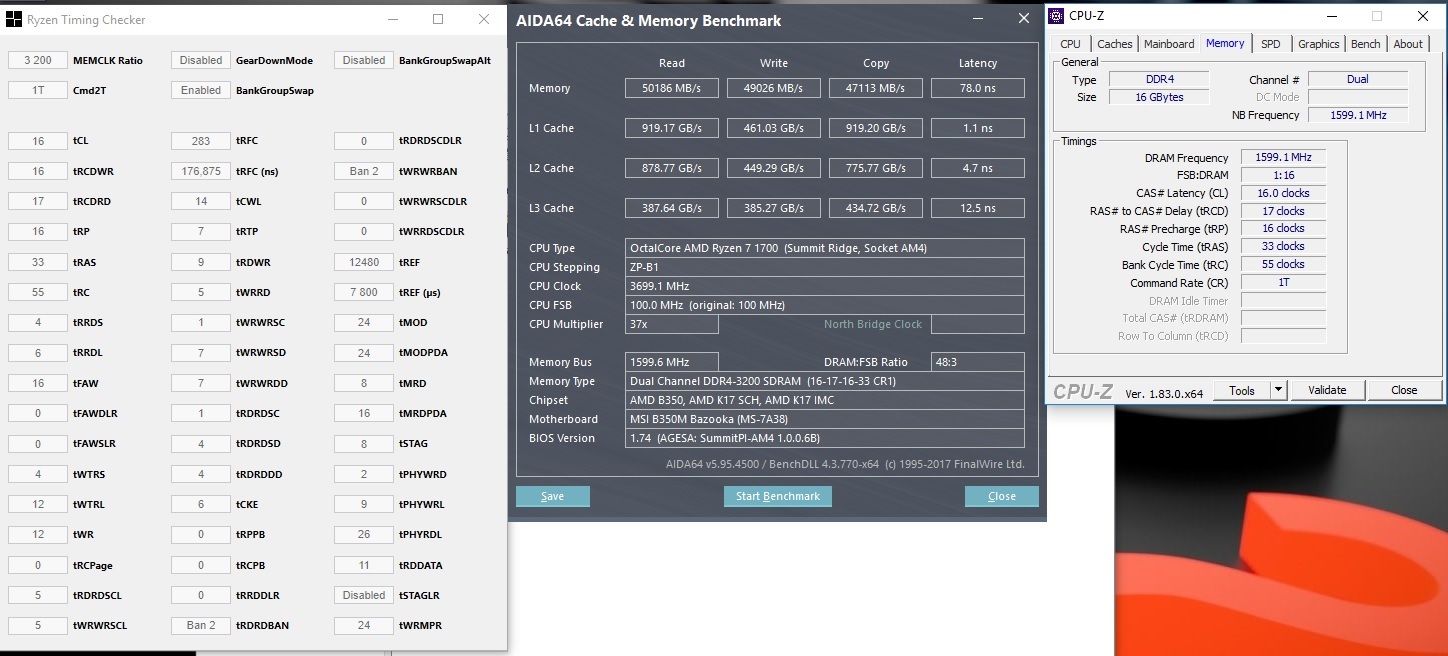Minimize the Ryzen Timing Checker window
Viewport: 1448px width, 656px height.
pos(392,19)
